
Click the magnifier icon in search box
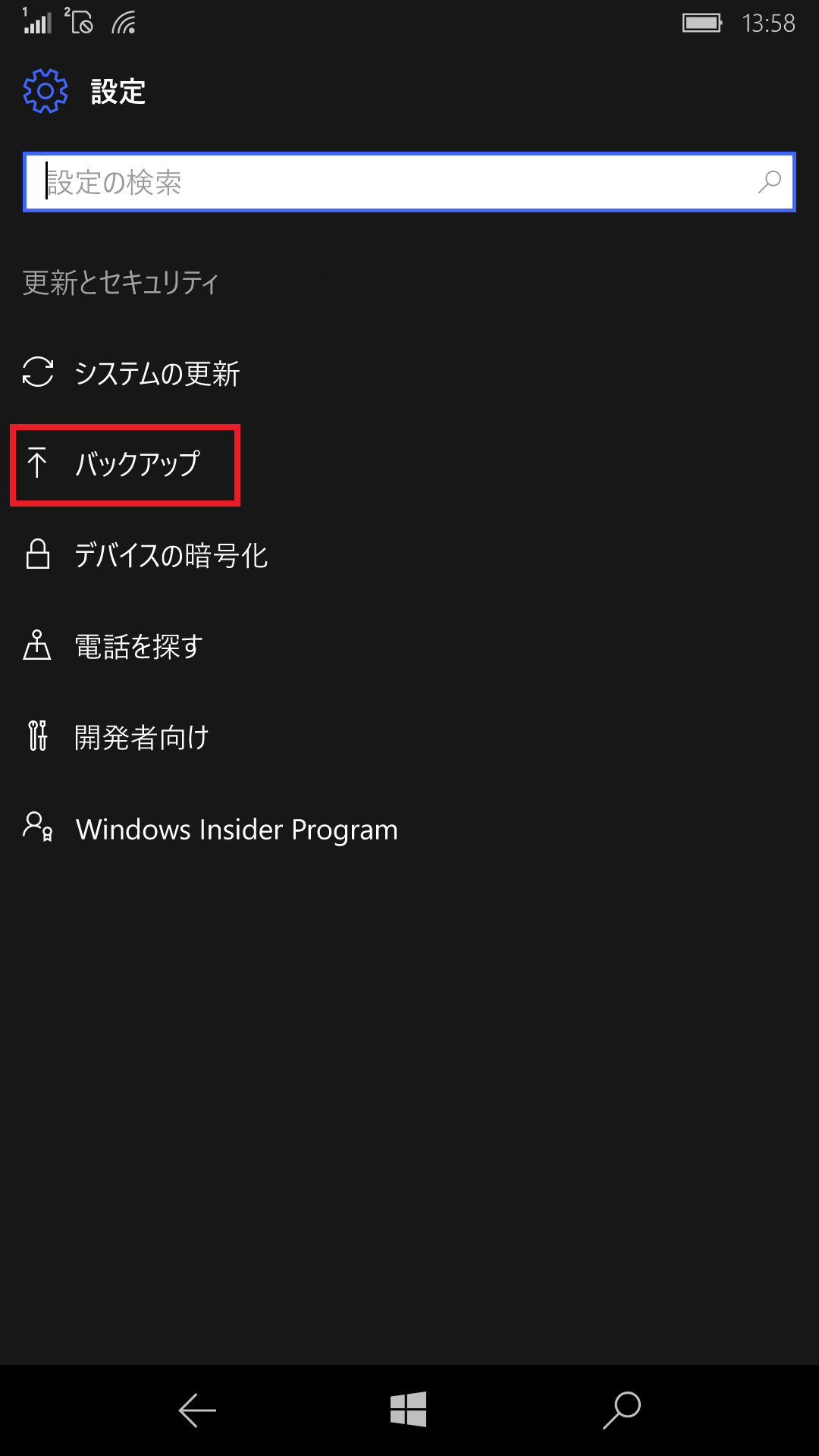tap(769, 182)
